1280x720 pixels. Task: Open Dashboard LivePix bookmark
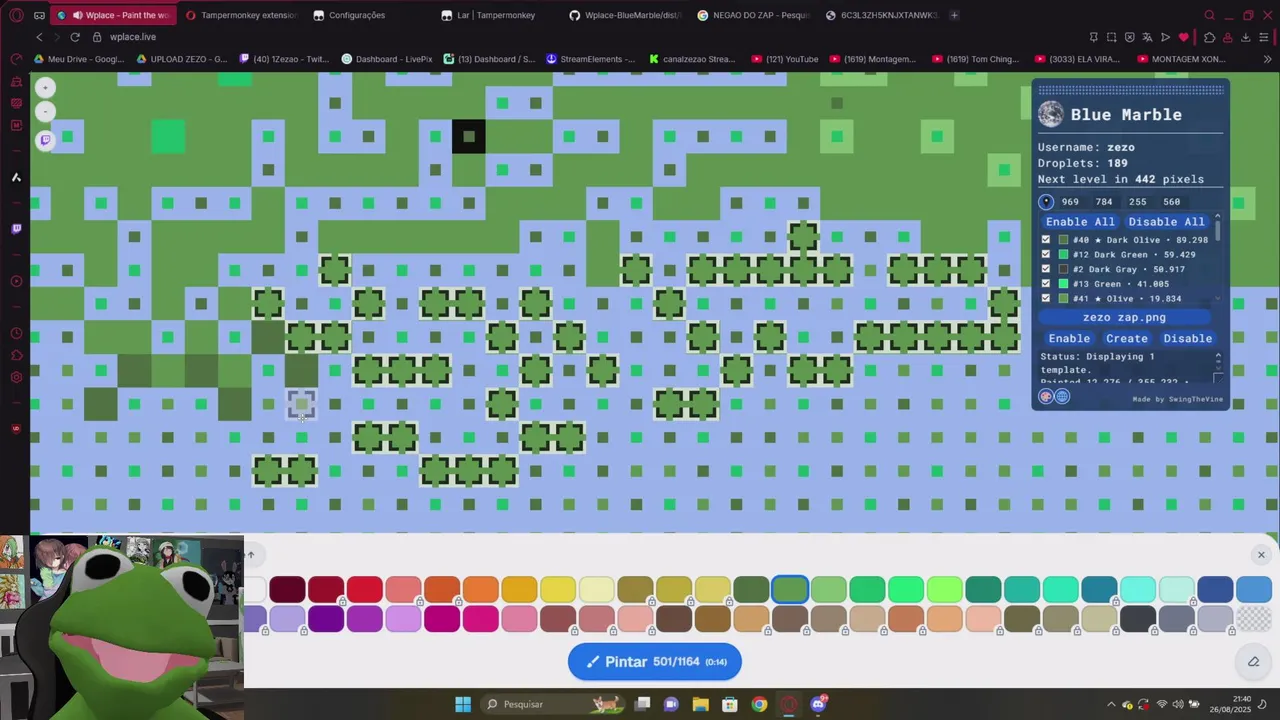pyautogui.click(x=386, y=59)
